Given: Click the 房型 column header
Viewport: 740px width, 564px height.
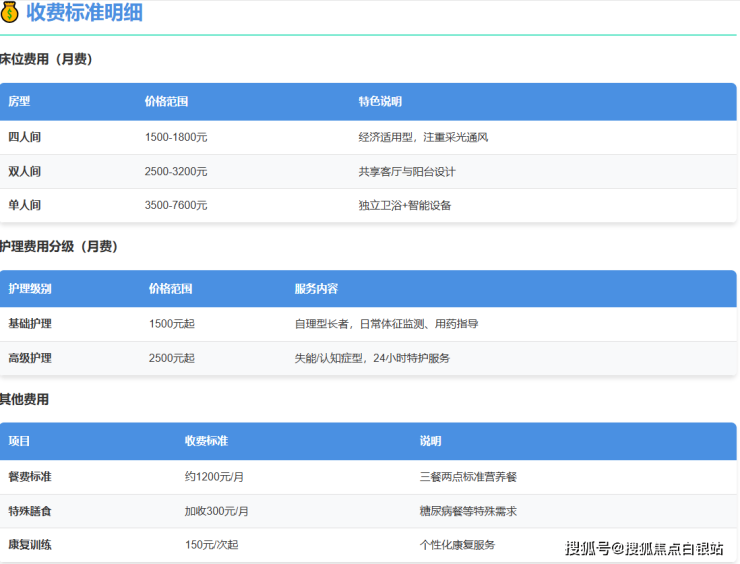Looking at the screenshot, I should click(19, 102).
